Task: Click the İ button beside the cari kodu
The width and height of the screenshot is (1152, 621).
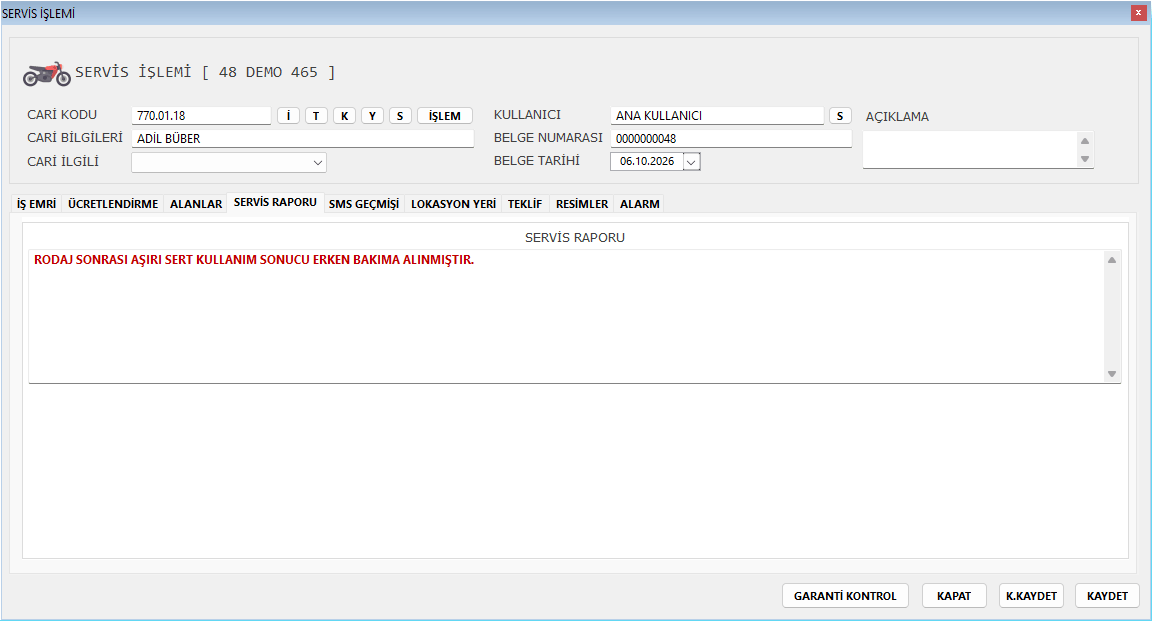Action: pyautogui.click(x=288, y=115)
